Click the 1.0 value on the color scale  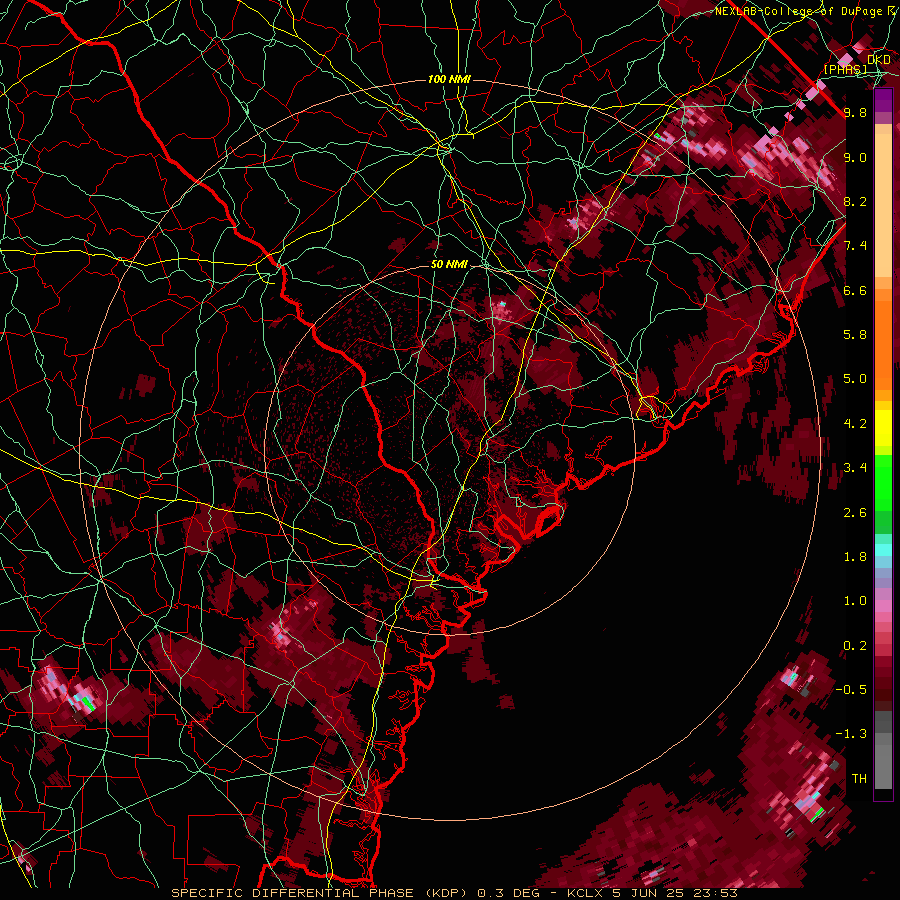point(855,601)
